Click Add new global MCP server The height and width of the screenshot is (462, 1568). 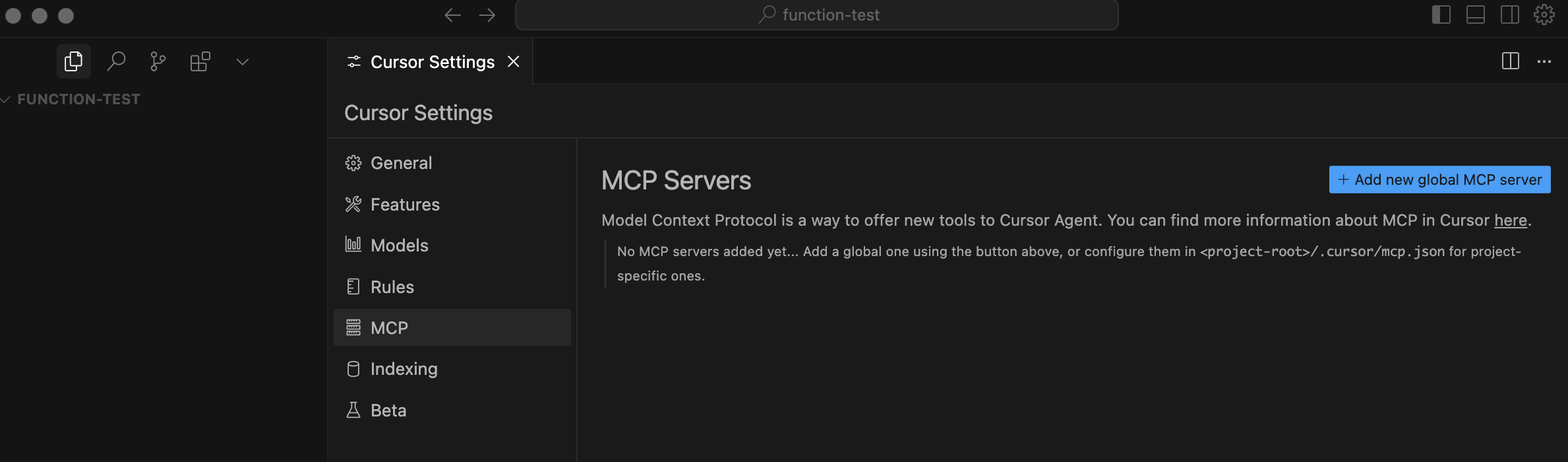tap(1439, 180)
